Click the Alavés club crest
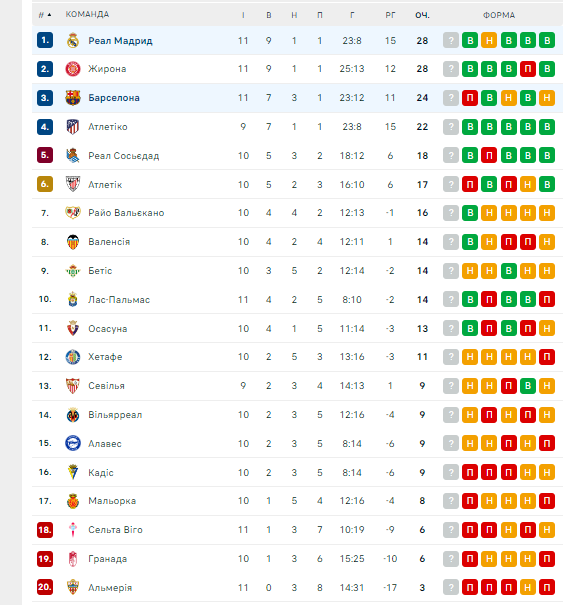The height and width of the screenshot is (605, 572). (x=73, y=443)
